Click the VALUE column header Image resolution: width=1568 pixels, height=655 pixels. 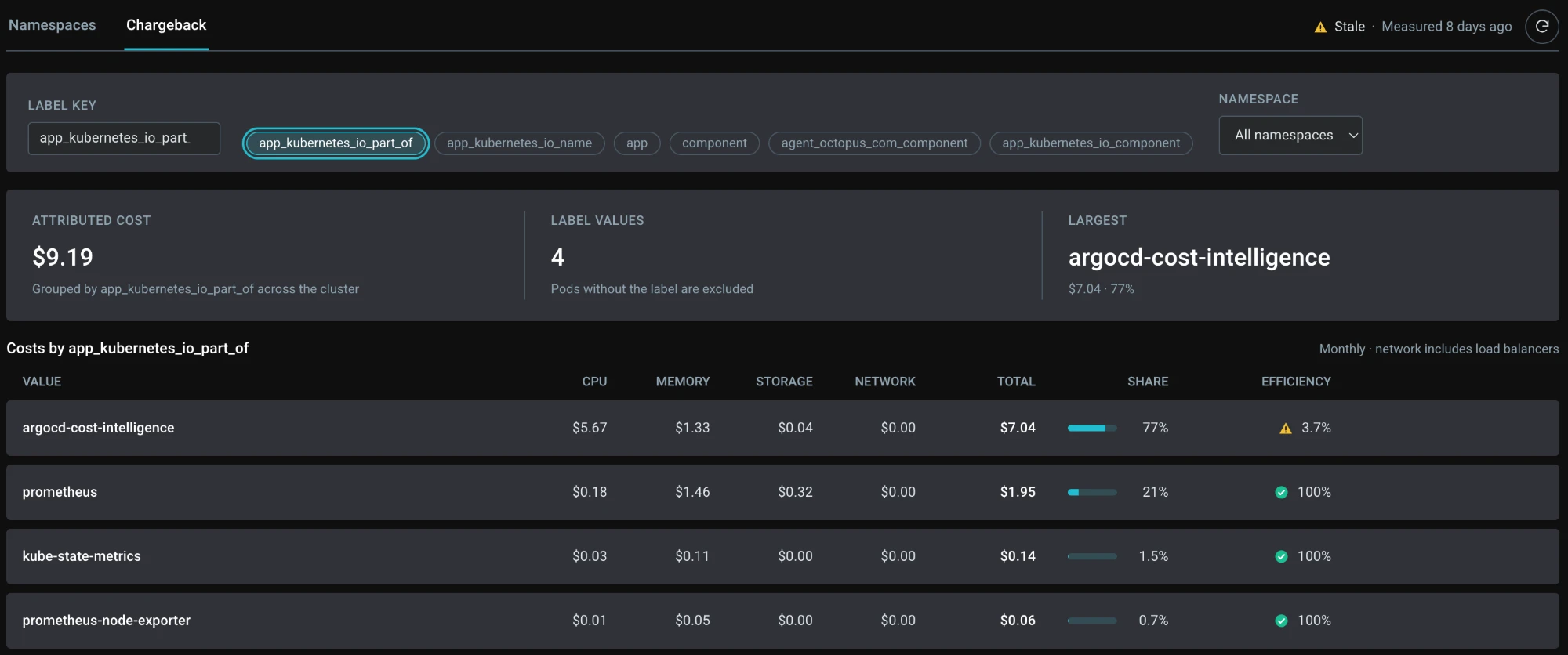pyautogui.click(x=42, y=382)
